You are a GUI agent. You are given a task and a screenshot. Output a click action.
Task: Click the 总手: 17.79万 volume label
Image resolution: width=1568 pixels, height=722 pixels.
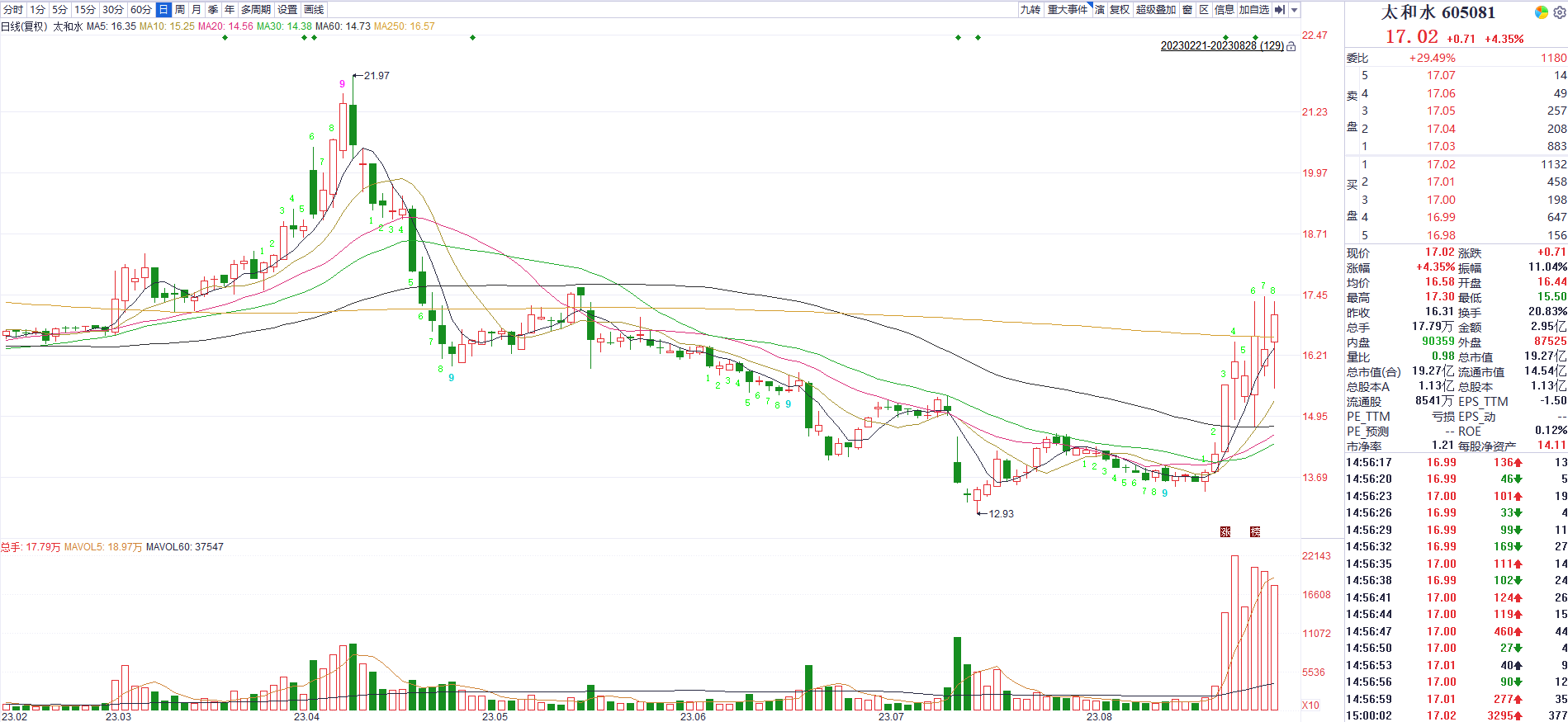pyautogui.click(x=31, y=547)
